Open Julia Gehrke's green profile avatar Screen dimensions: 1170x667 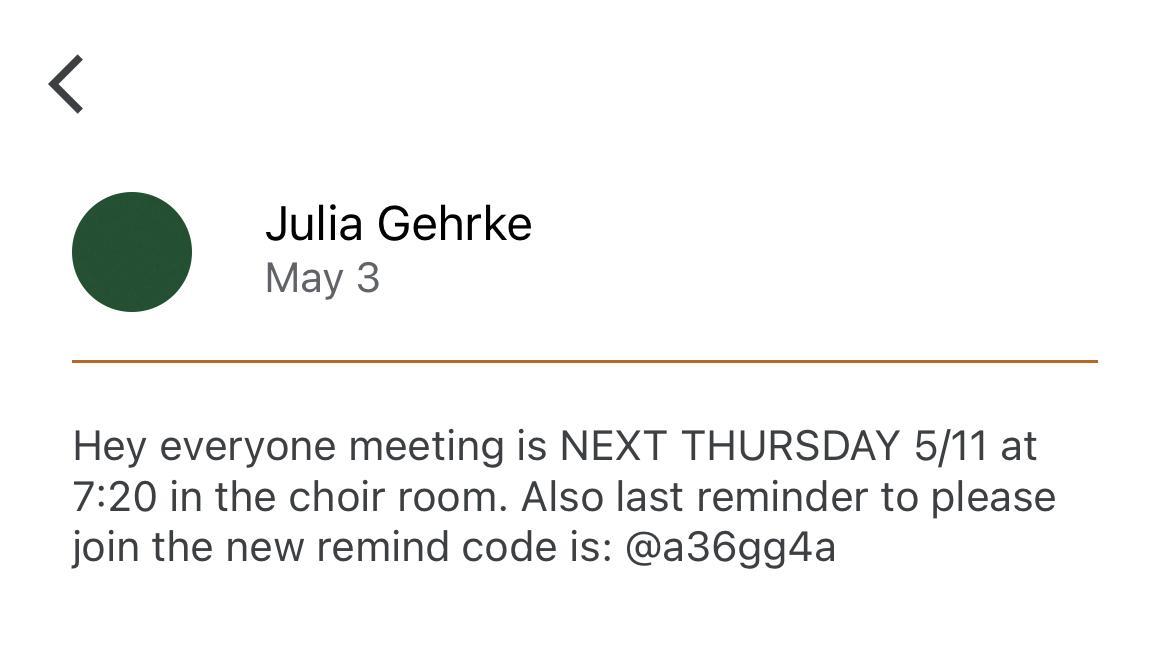(132, 252)
